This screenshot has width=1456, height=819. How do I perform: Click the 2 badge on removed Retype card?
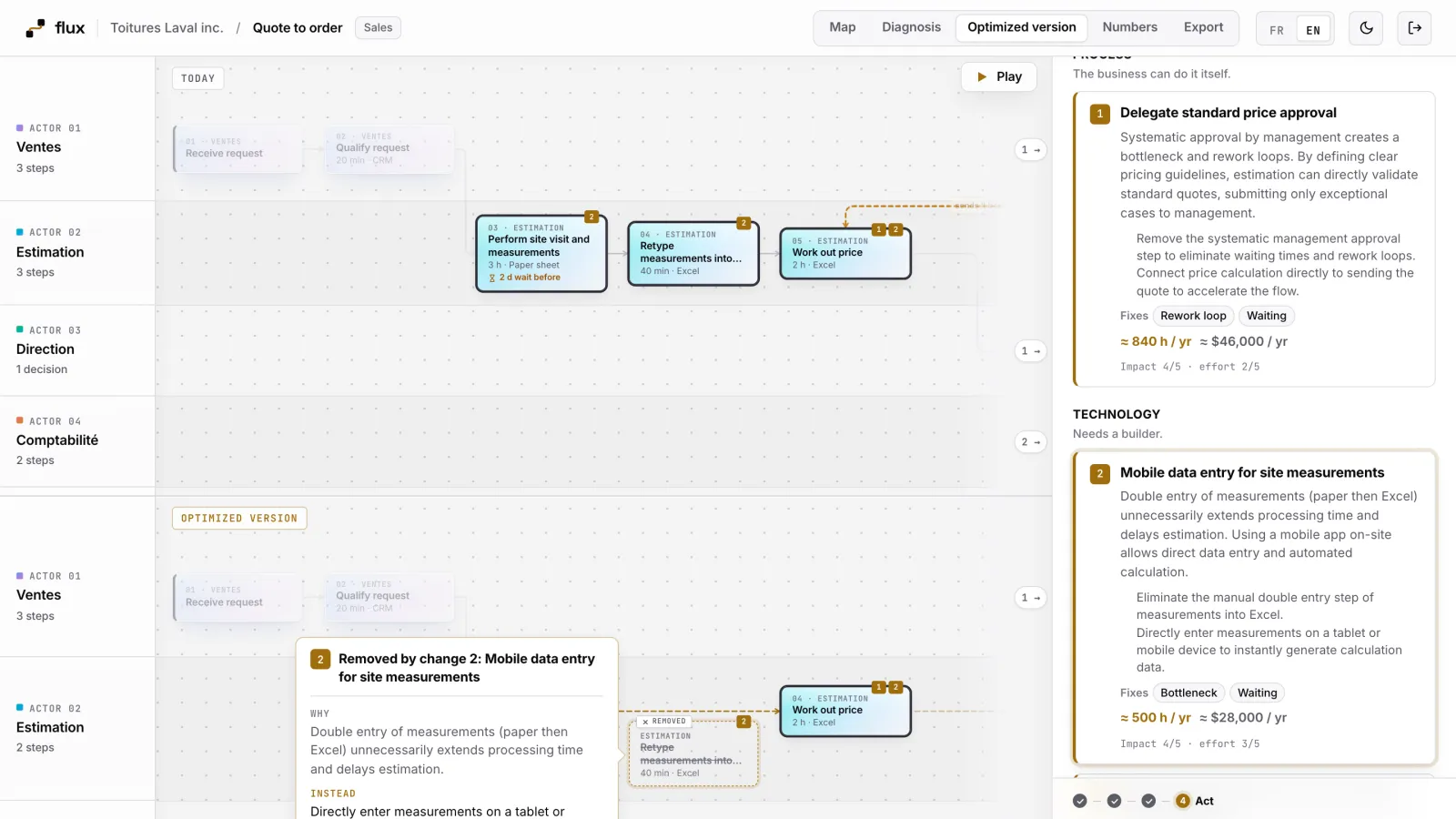pos(743,722)
